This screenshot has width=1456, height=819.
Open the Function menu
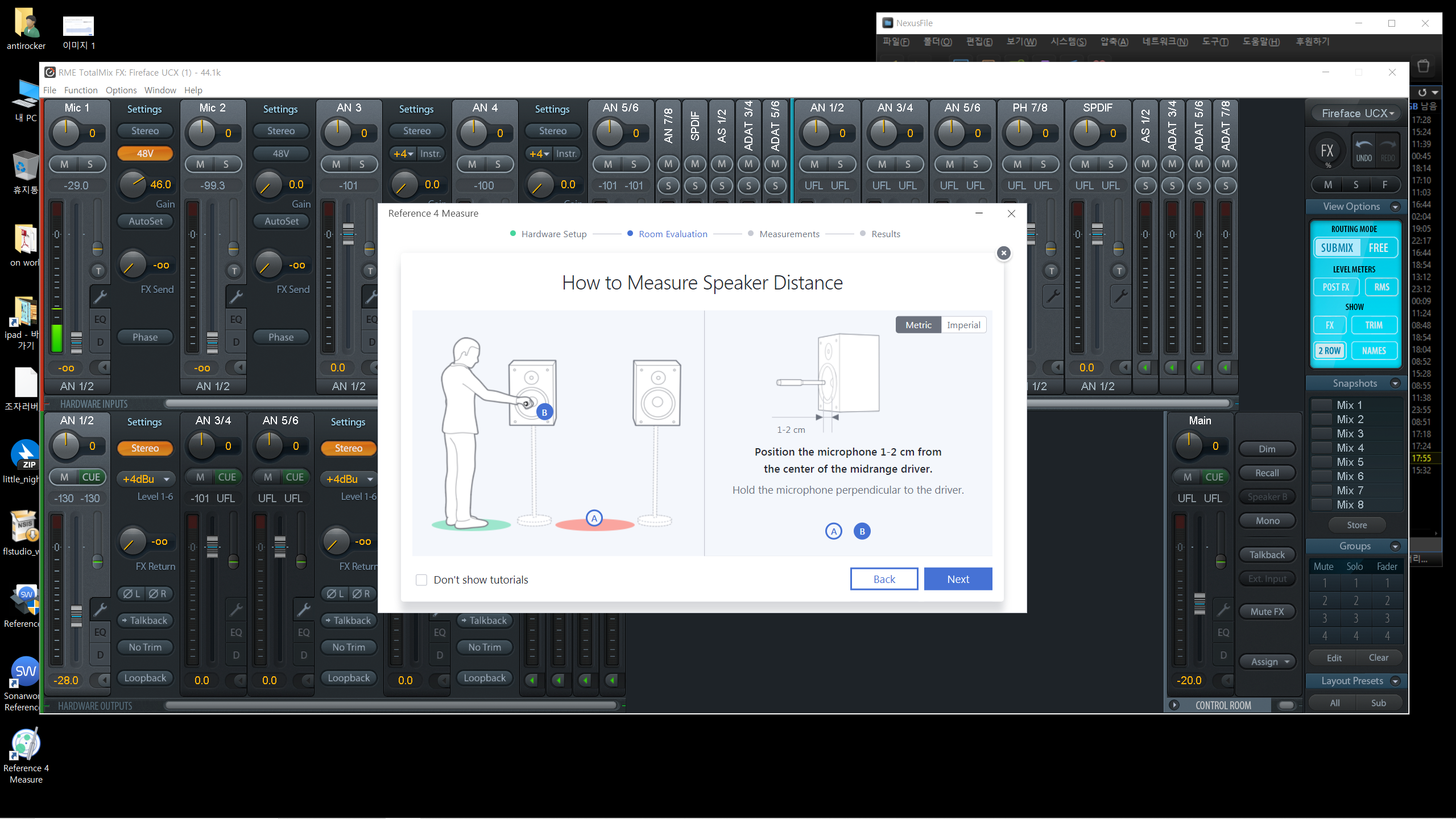[81, 90]
